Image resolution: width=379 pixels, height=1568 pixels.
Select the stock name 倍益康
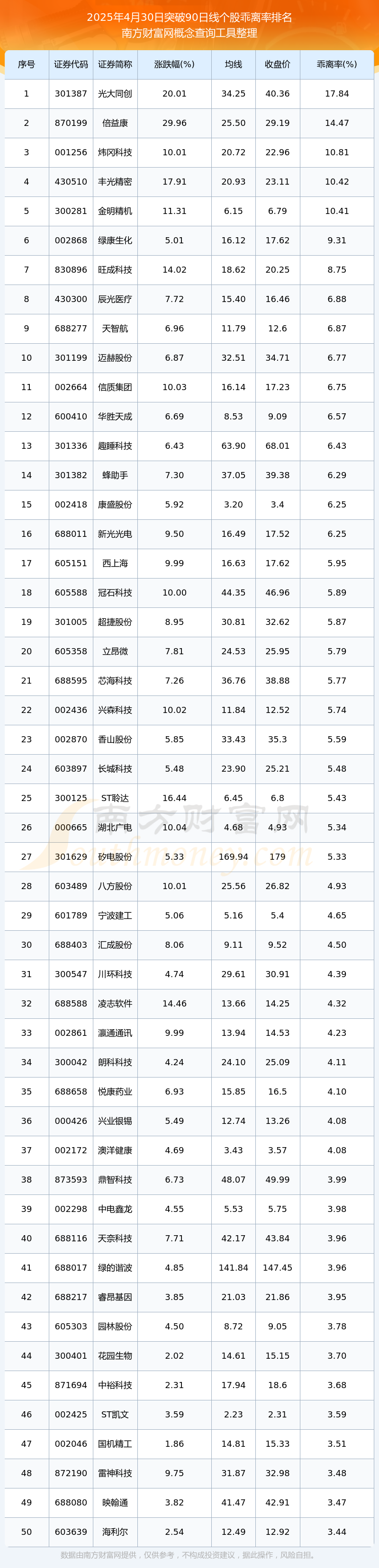[115, 123]
